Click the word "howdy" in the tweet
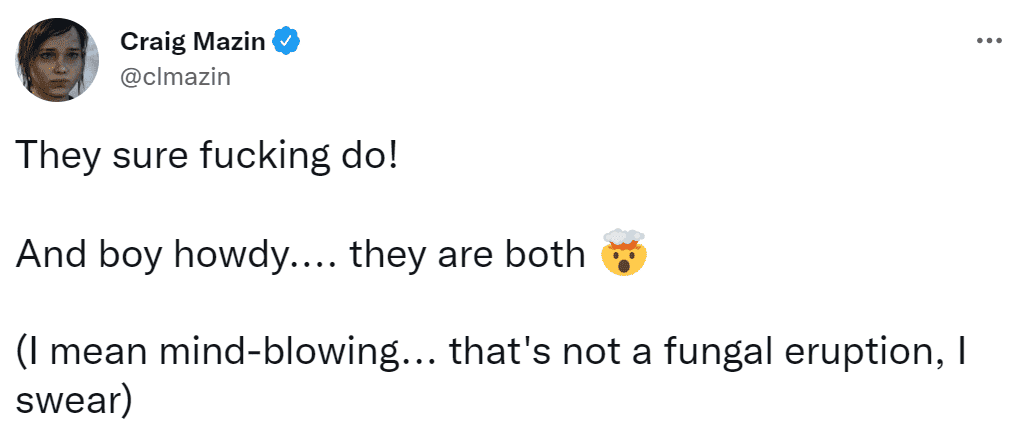 click(233, 255)
